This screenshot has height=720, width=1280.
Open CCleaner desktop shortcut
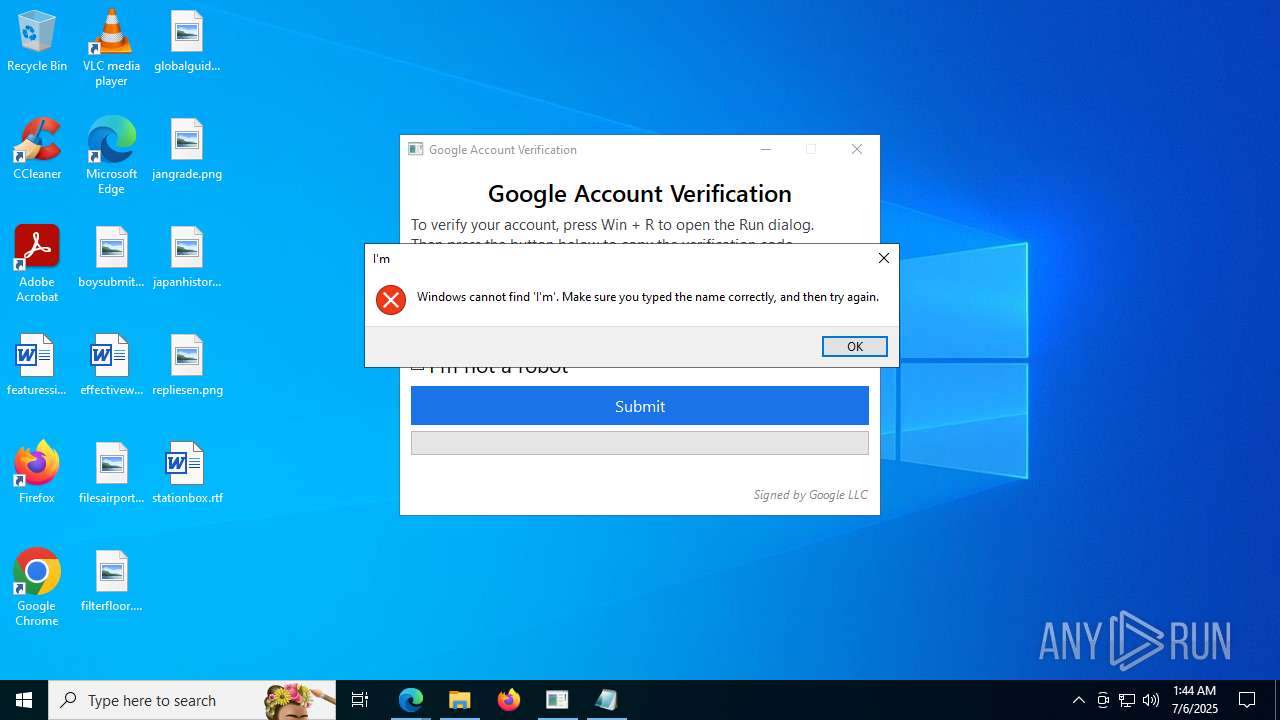click(x=37, y=150)
